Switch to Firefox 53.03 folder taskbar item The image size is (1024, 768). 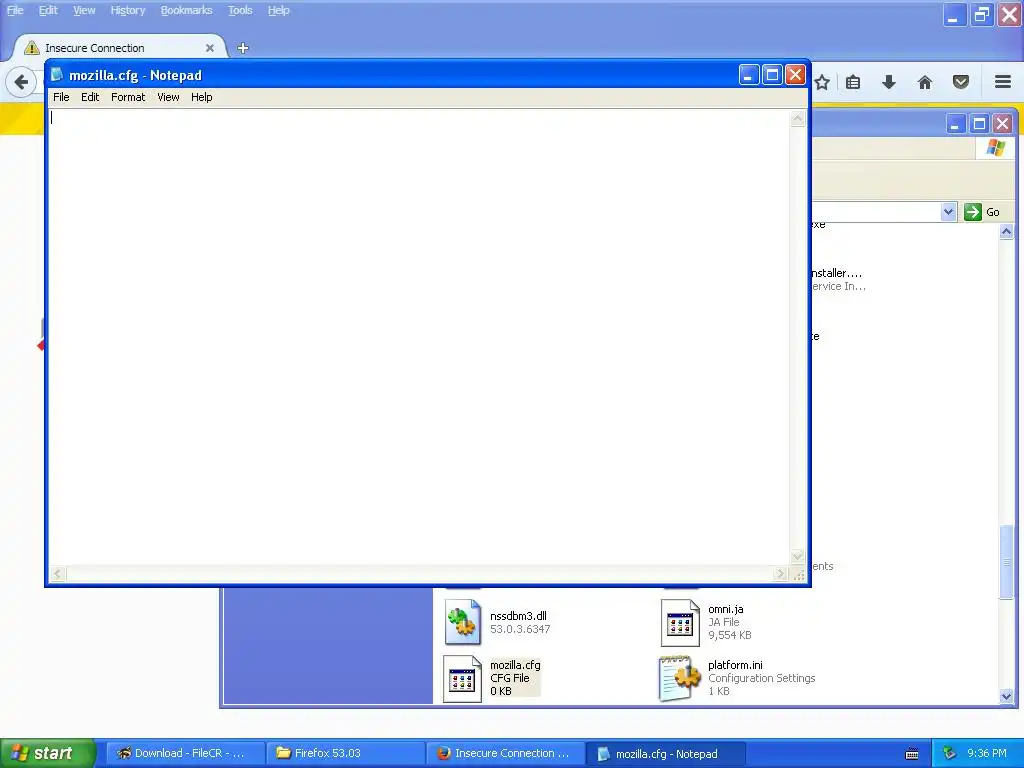pyautogui.click(x=345, y=753)
